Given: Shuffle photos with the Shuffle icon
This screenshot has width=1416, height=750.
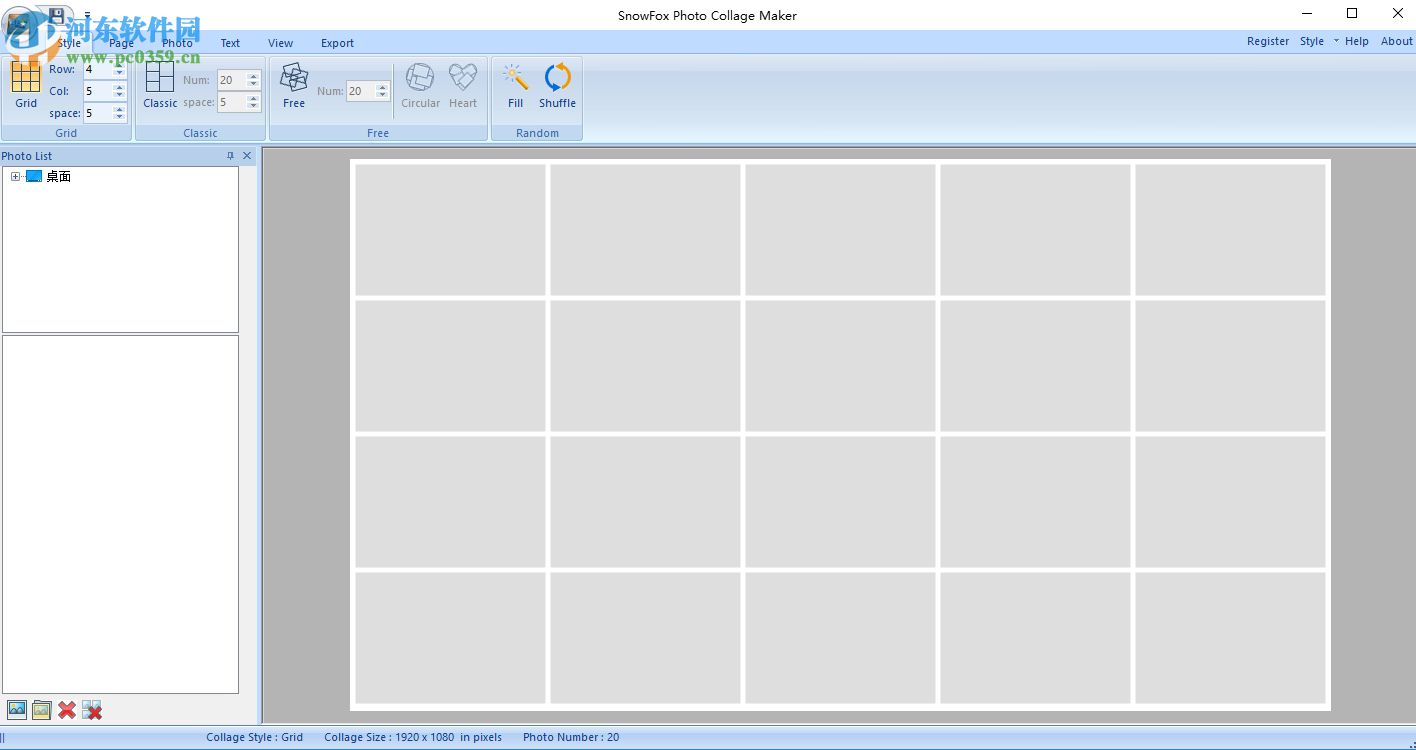Looking at the screenshot, I should coord(557,78).
